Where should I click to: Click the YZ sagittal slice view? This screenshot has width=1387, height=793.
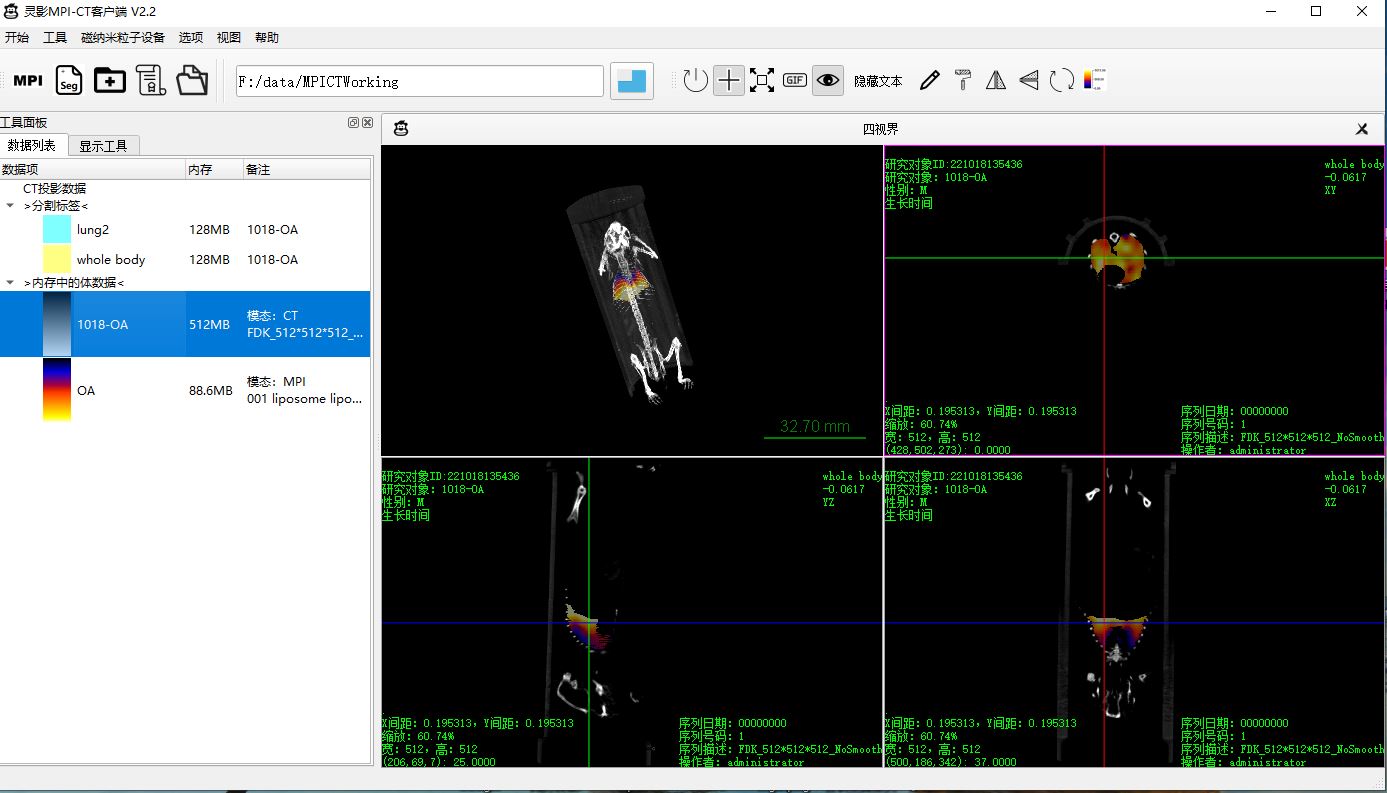(x=631, y=613)
